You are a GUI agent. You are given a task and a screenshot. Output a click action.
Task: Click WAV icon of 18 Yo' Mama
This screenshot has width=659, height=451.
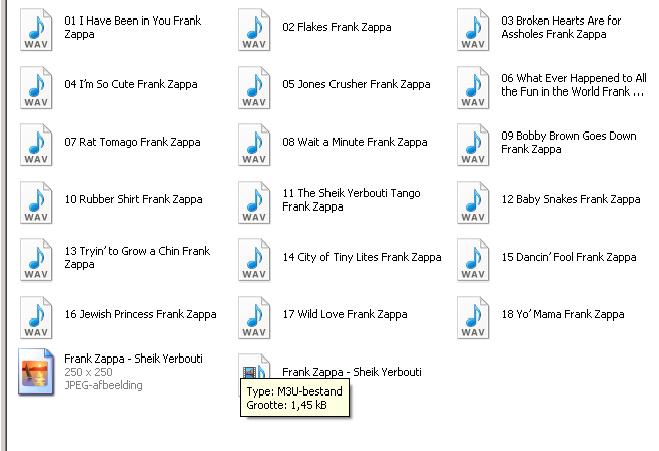473,318
